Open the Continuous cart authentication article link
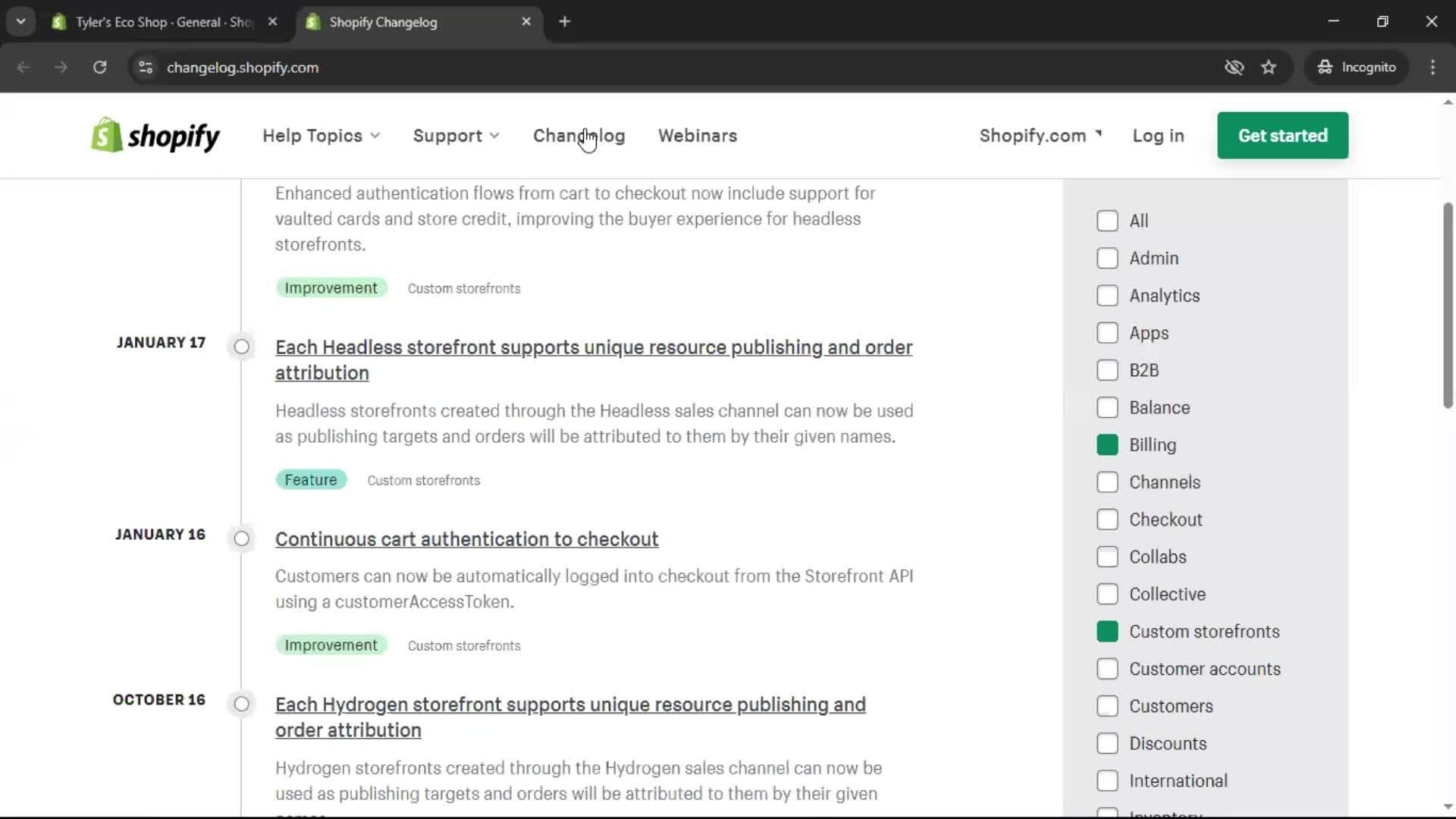 coord(466,539)
